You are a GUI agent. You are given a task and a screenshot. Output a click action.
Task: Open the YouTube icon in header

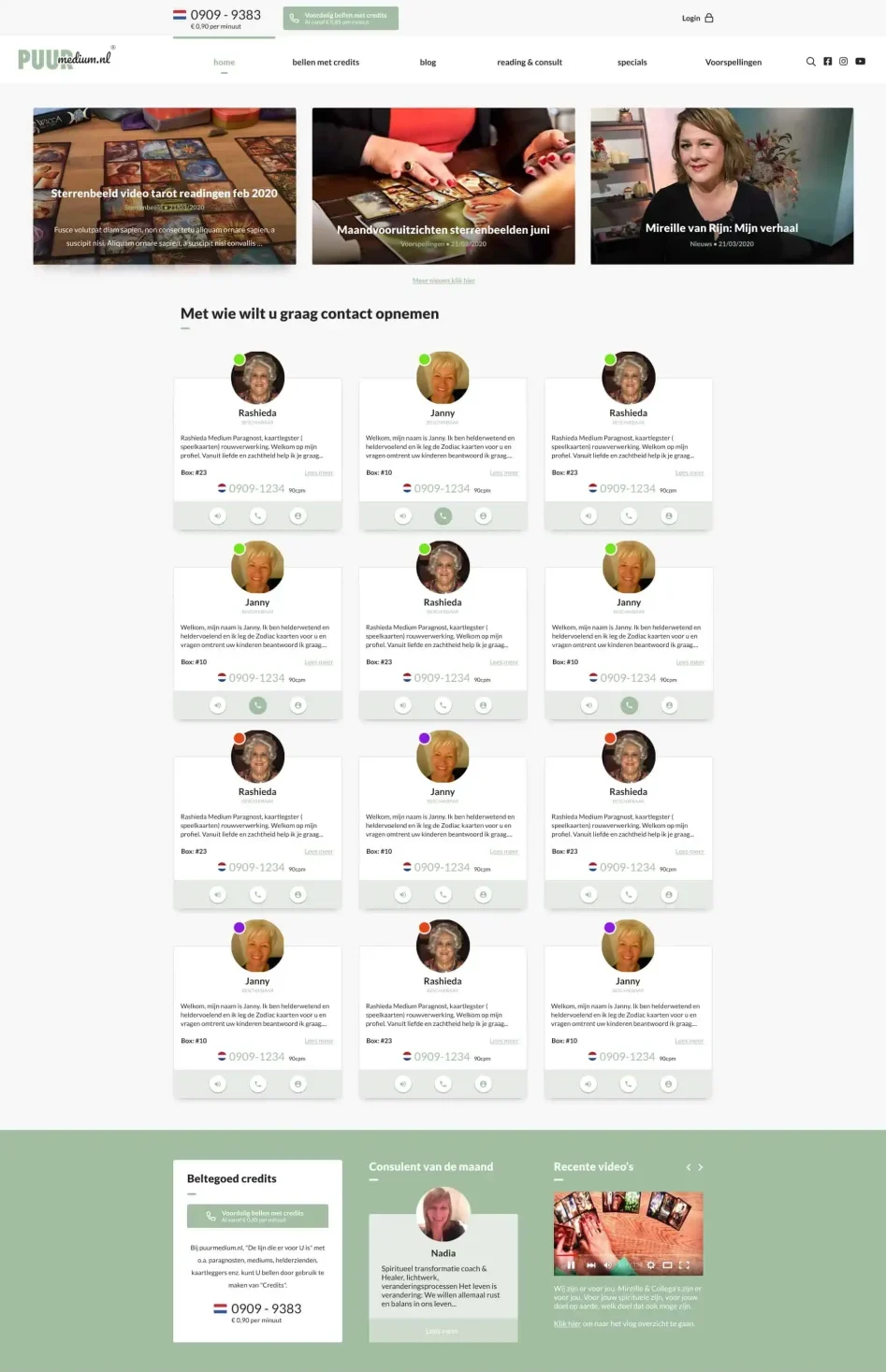click(860, 62)
